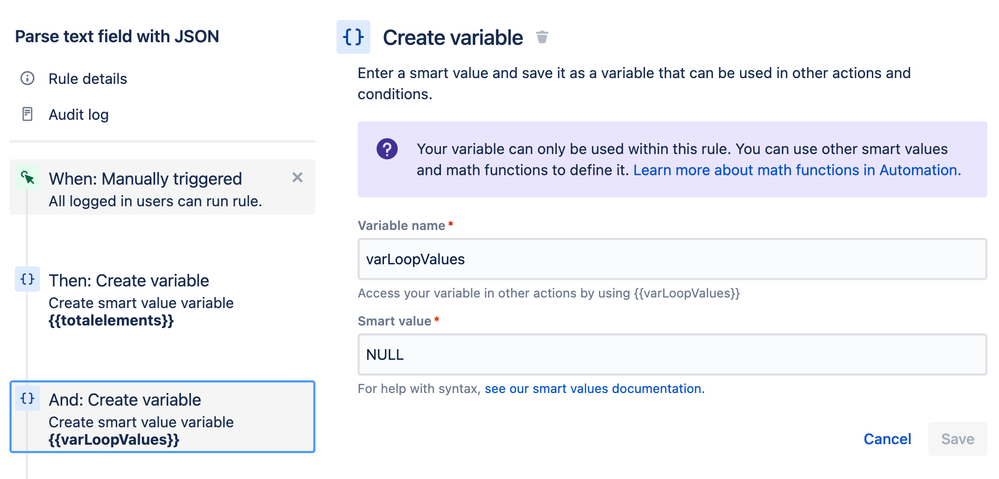The height and width of the screenshot is (479, 999).
Task: Open Learn more about math functions link
Action: tap(797, 170)
